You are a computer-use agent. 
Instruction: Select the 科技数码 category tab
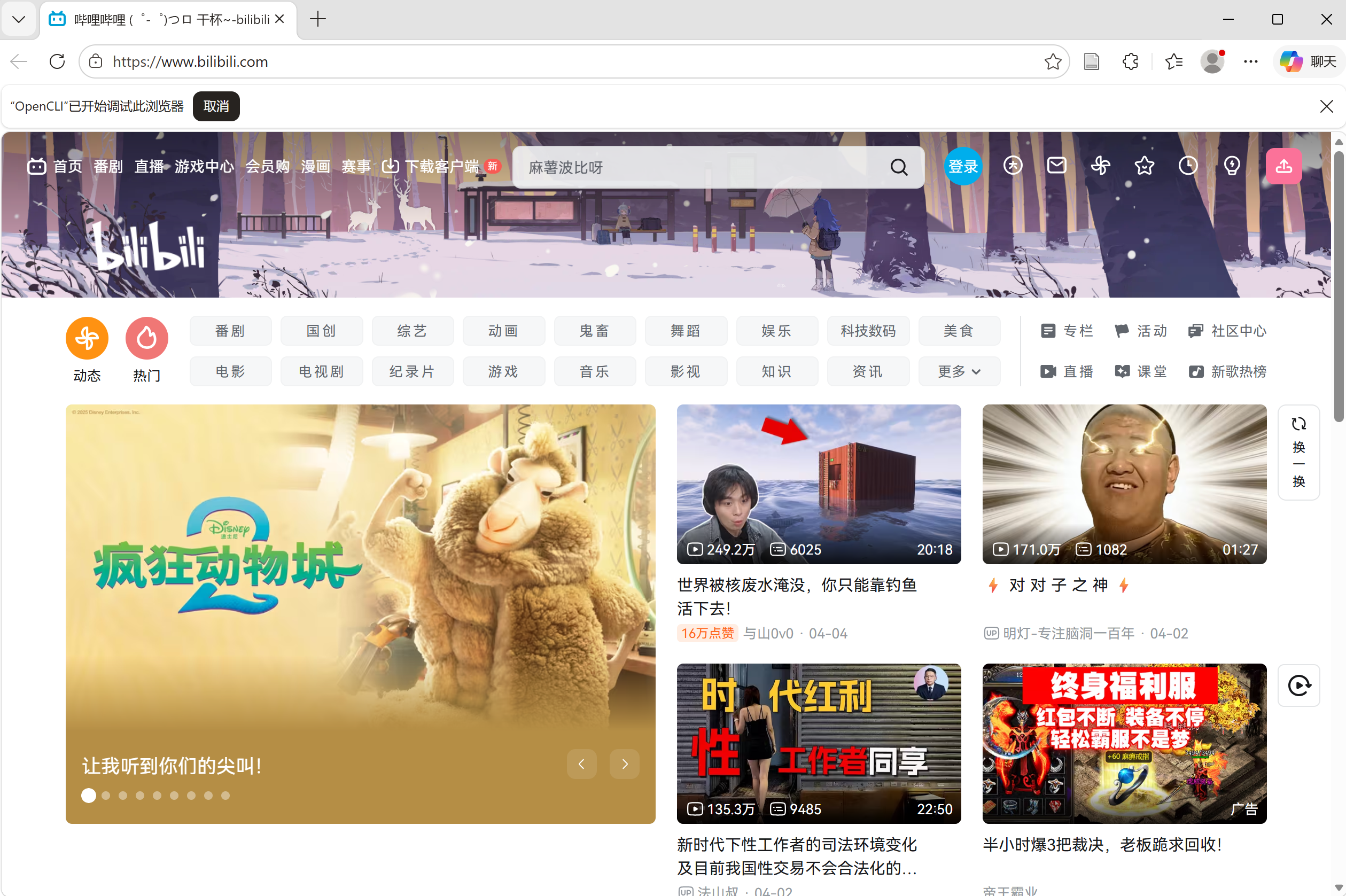click(867, 331)
